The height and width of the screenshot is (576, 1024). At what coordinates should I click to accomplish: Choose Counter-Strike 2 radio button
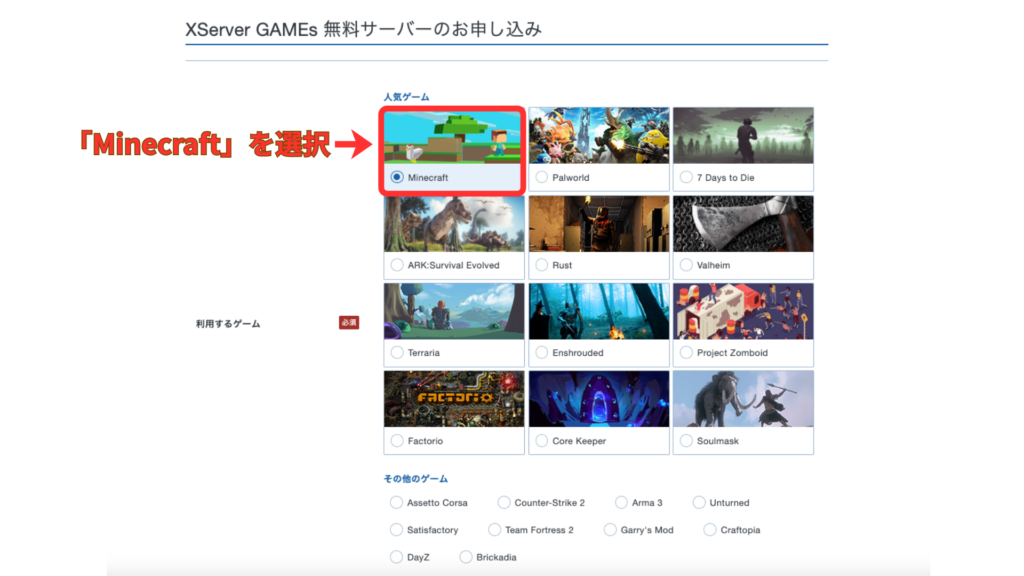click(x=504, y=503)
